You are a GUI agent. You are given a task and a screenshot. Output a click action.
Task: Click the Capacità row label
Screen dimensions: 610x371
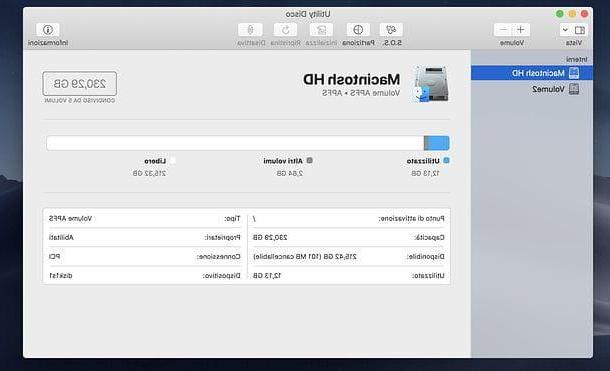429,237
